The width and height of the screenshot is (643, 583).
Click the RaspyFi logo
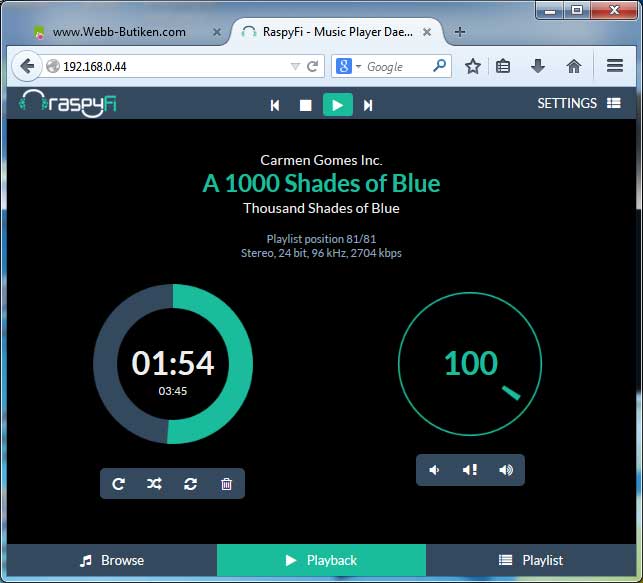pyautogui.click(x=68, y=103)
